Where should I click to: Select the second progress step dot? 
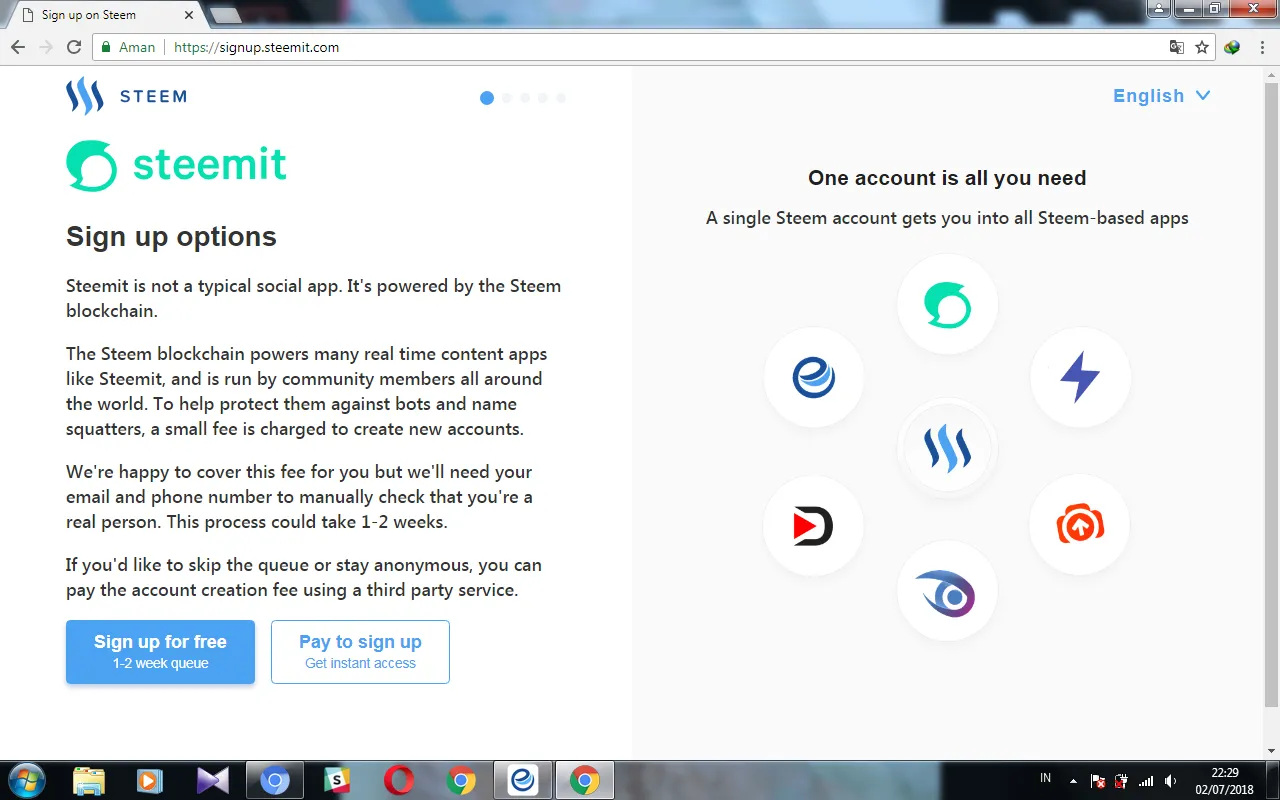coord(507,98)
